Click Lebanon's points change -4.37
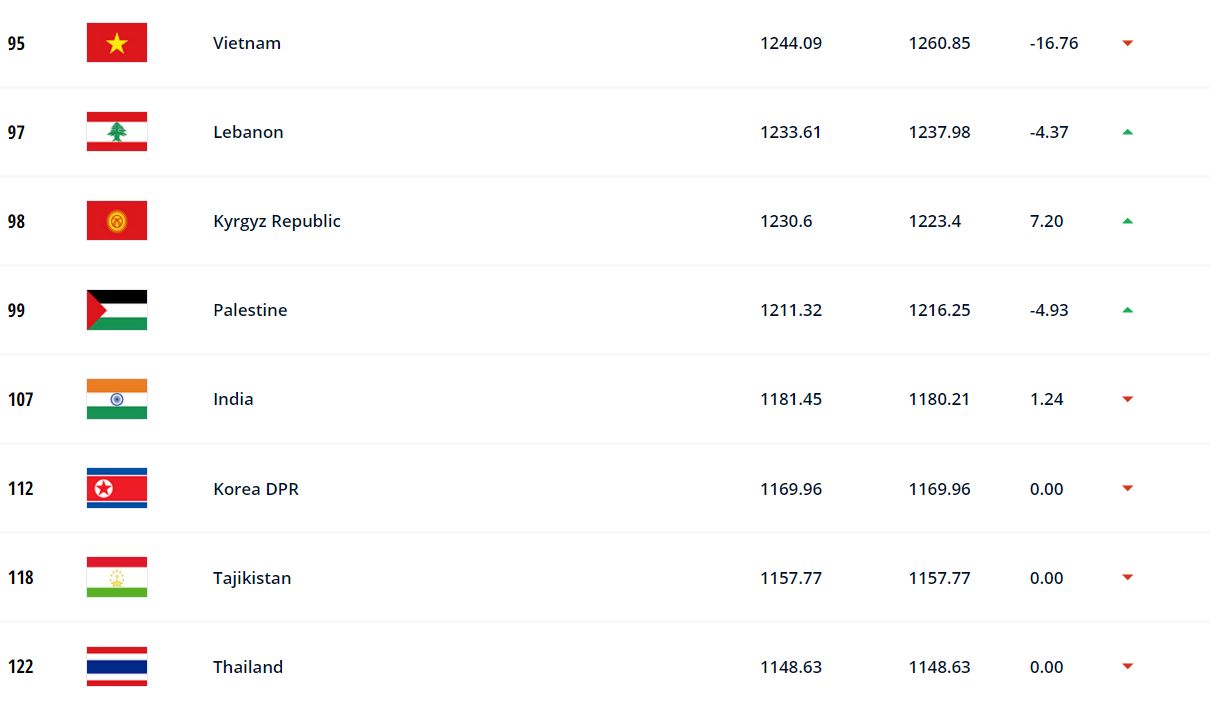Viewport: 1210px width, 703px height. 1049,132
